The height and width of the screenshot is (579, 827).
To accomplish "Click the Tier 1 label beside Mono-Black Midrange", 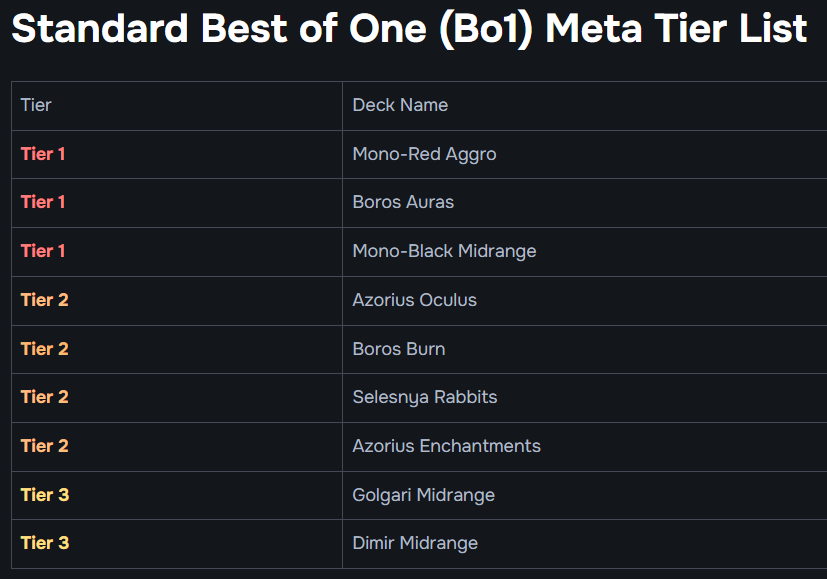I will [x=43, y=251].
